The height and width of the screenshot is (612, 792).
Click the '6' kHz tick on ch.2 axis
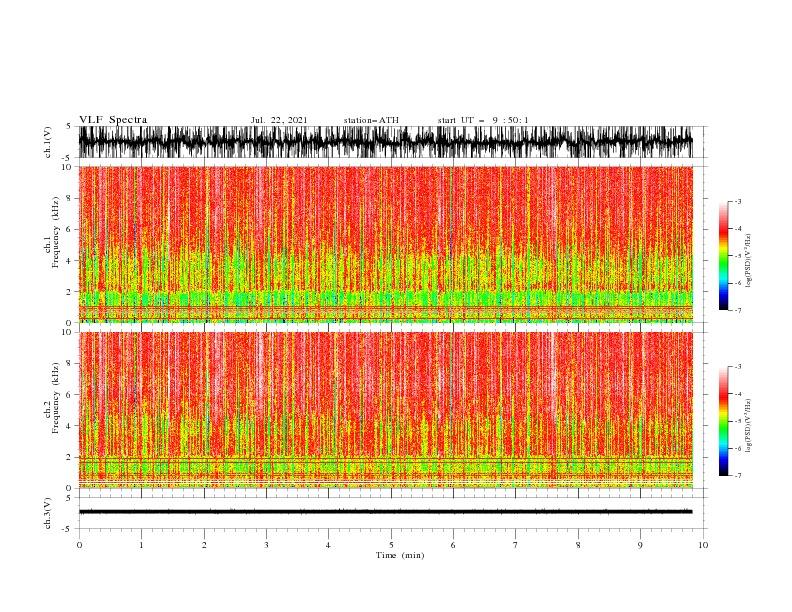click(x=70, y=395)
